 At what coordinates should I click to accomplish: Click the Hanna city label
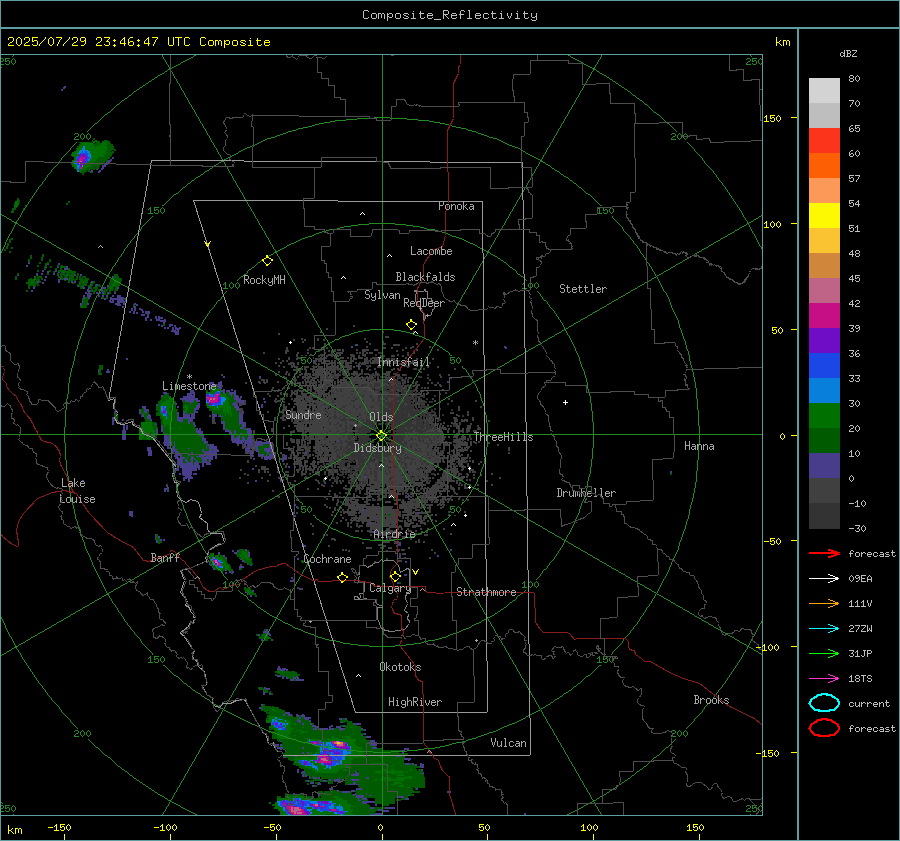(x=699, y=446)
